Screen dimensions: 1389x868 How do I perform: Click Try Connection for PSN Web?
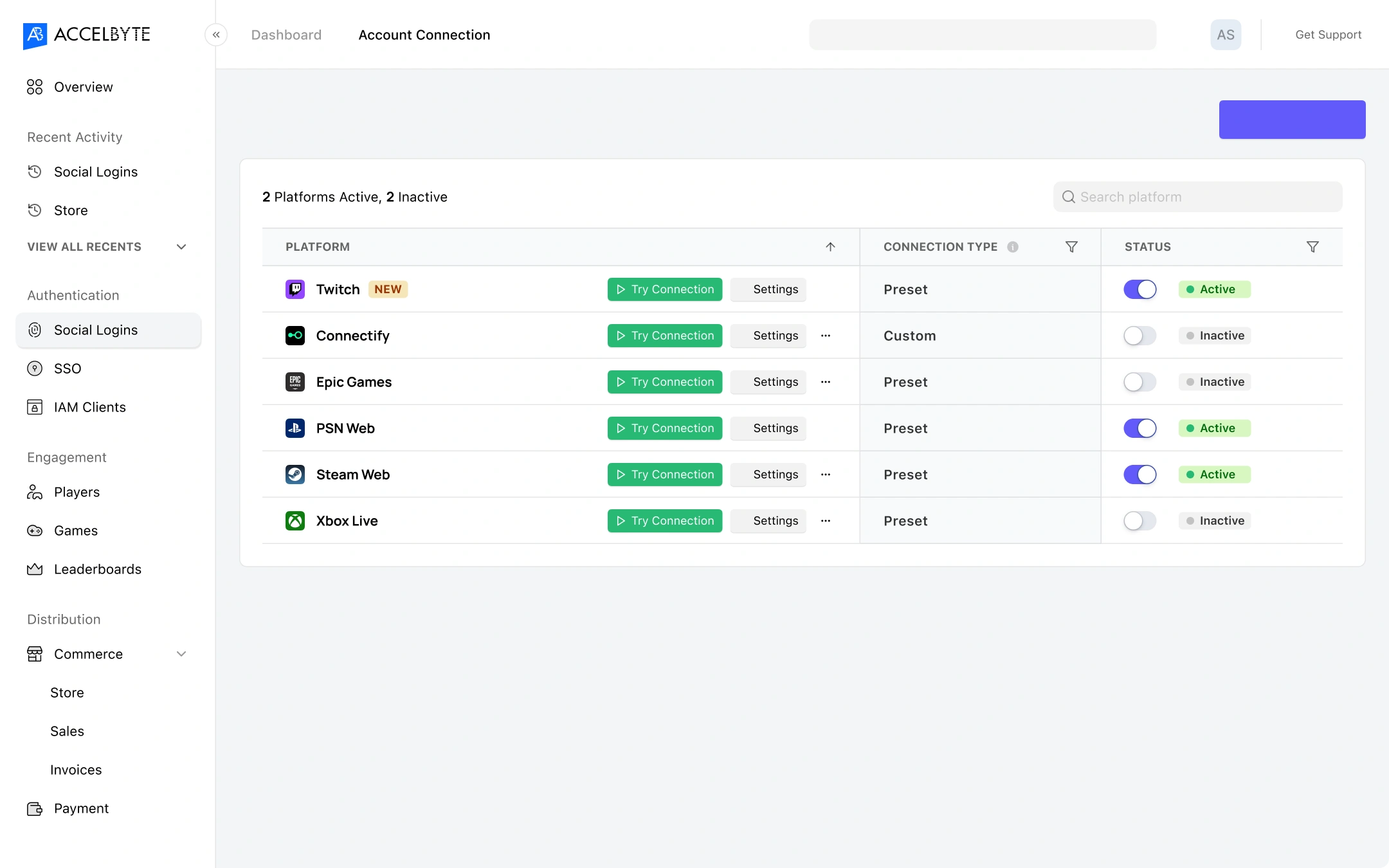665,428
